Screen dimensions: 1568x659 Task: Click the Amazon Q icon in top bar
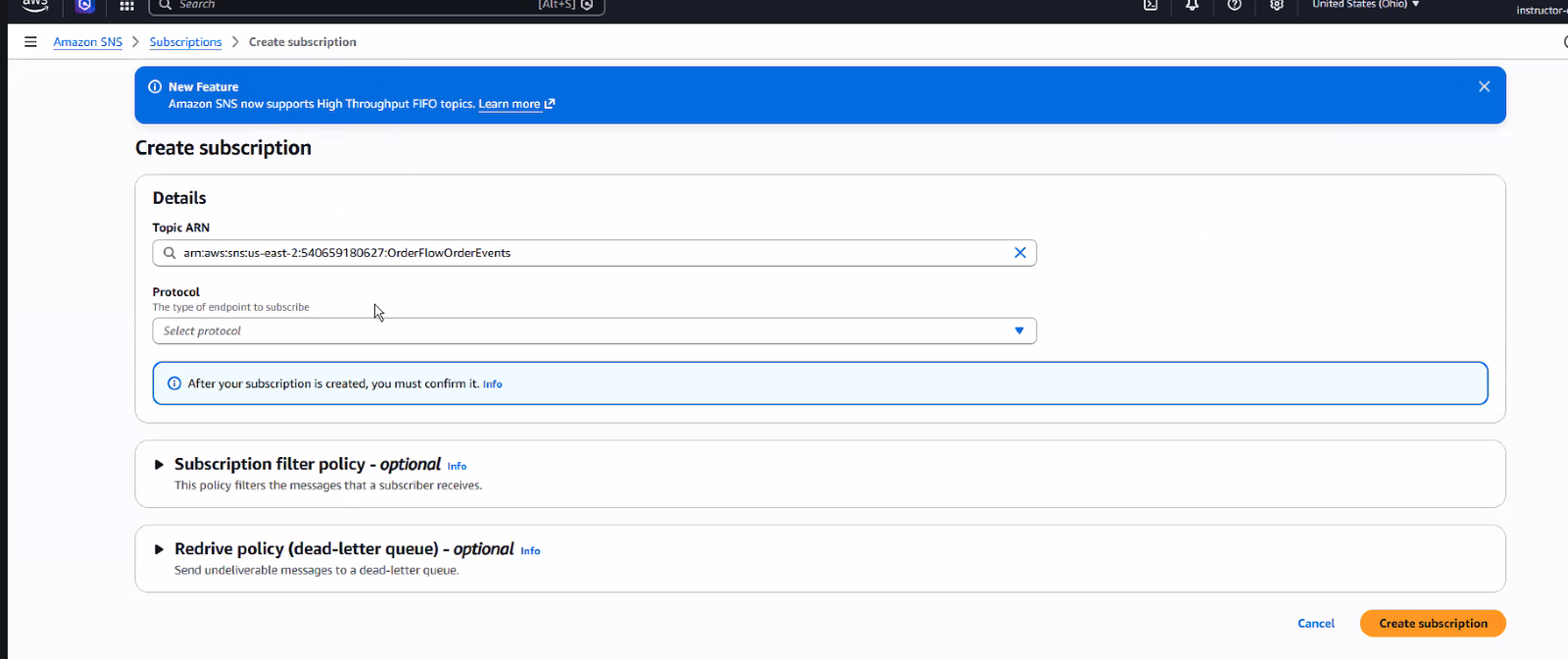[84, 5]
